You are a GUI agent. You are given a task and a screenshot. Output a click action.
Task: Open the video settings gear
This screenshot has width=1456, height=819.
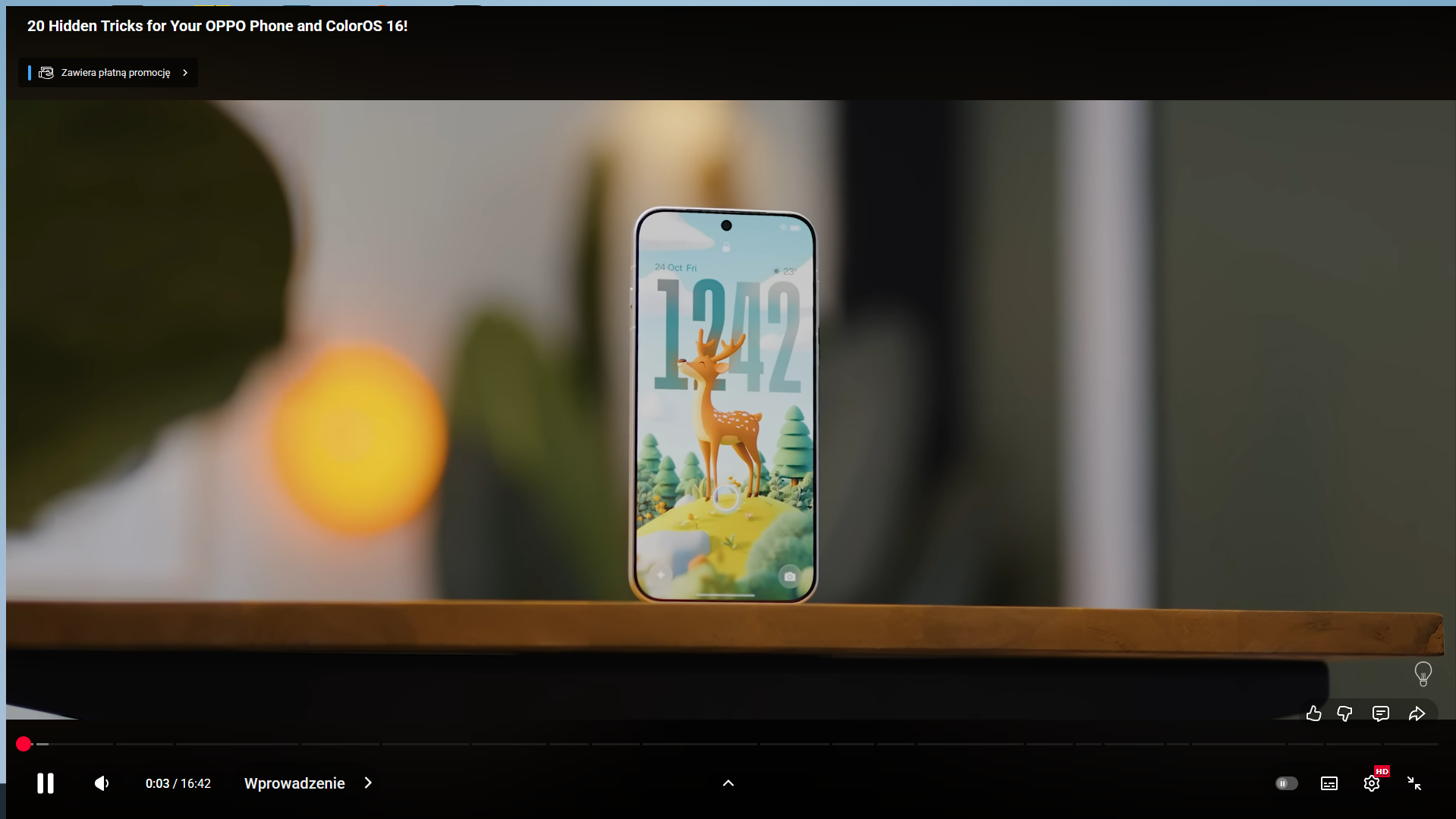click(x=1372, y=783)
